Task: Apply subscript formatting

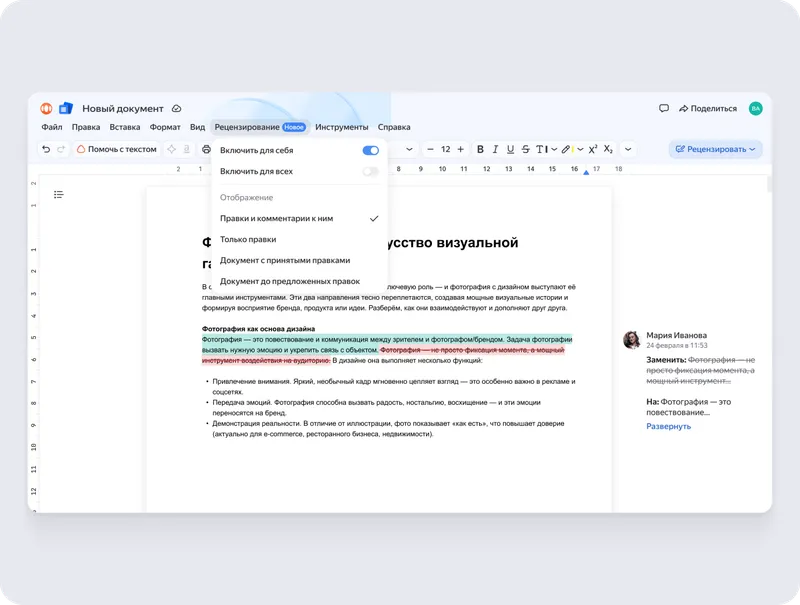Action: [608, 149]
